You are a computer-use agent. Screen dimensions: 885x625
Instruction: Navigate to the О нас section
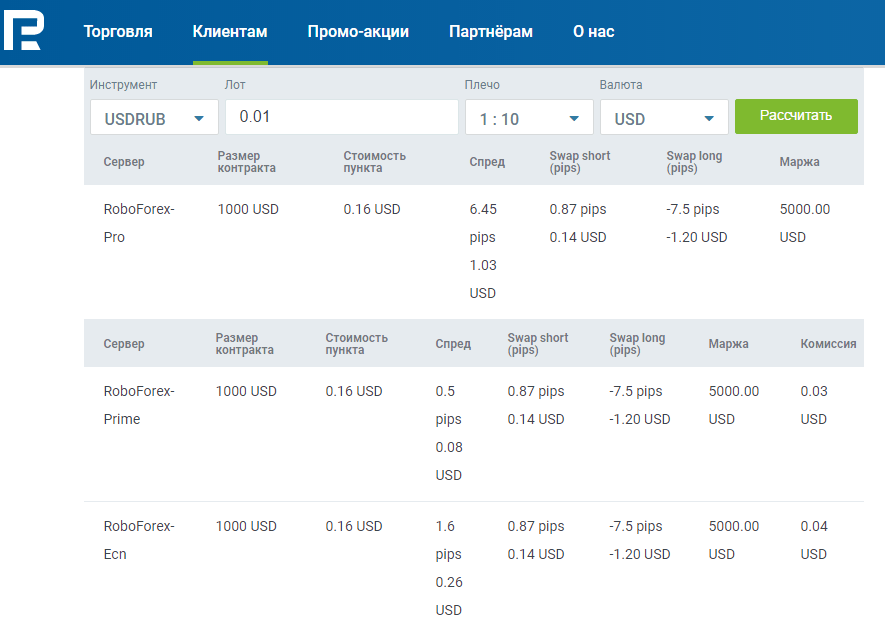tap(593, 32)
